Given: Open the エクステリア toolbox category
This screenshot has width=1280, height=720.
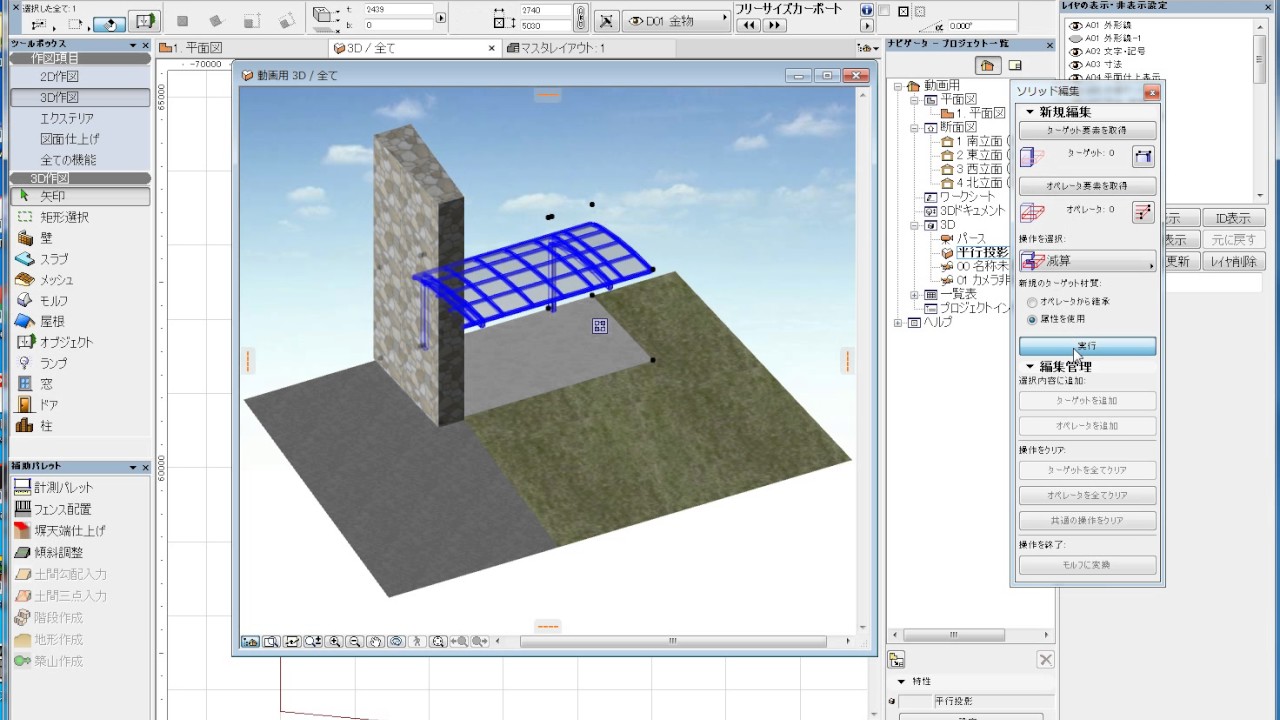Looking at the screenshot, I should click(x=80, y=118).
